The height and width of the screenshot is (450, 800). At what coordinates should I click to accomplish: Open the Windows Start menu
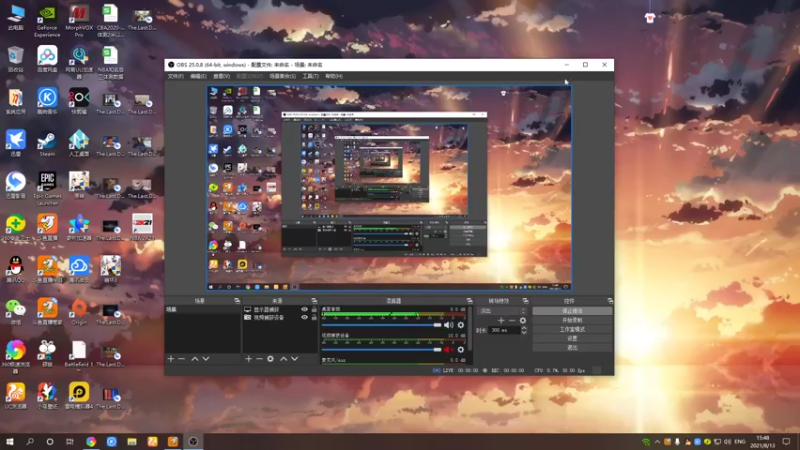tap(9, 441)
